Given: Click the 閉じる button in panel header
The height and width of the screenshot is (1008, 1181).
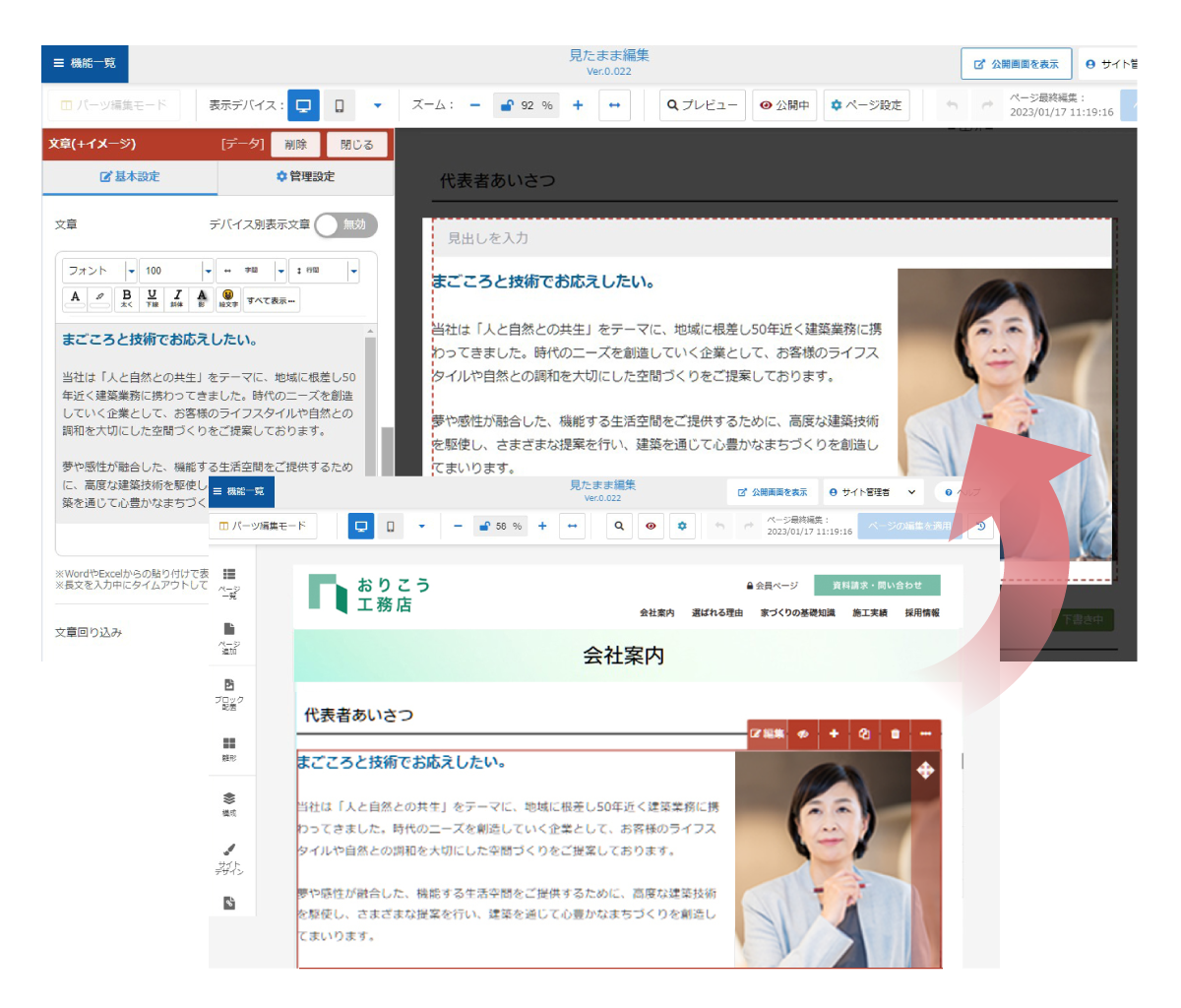Looking at the screenshot, I should click(356, 145).
